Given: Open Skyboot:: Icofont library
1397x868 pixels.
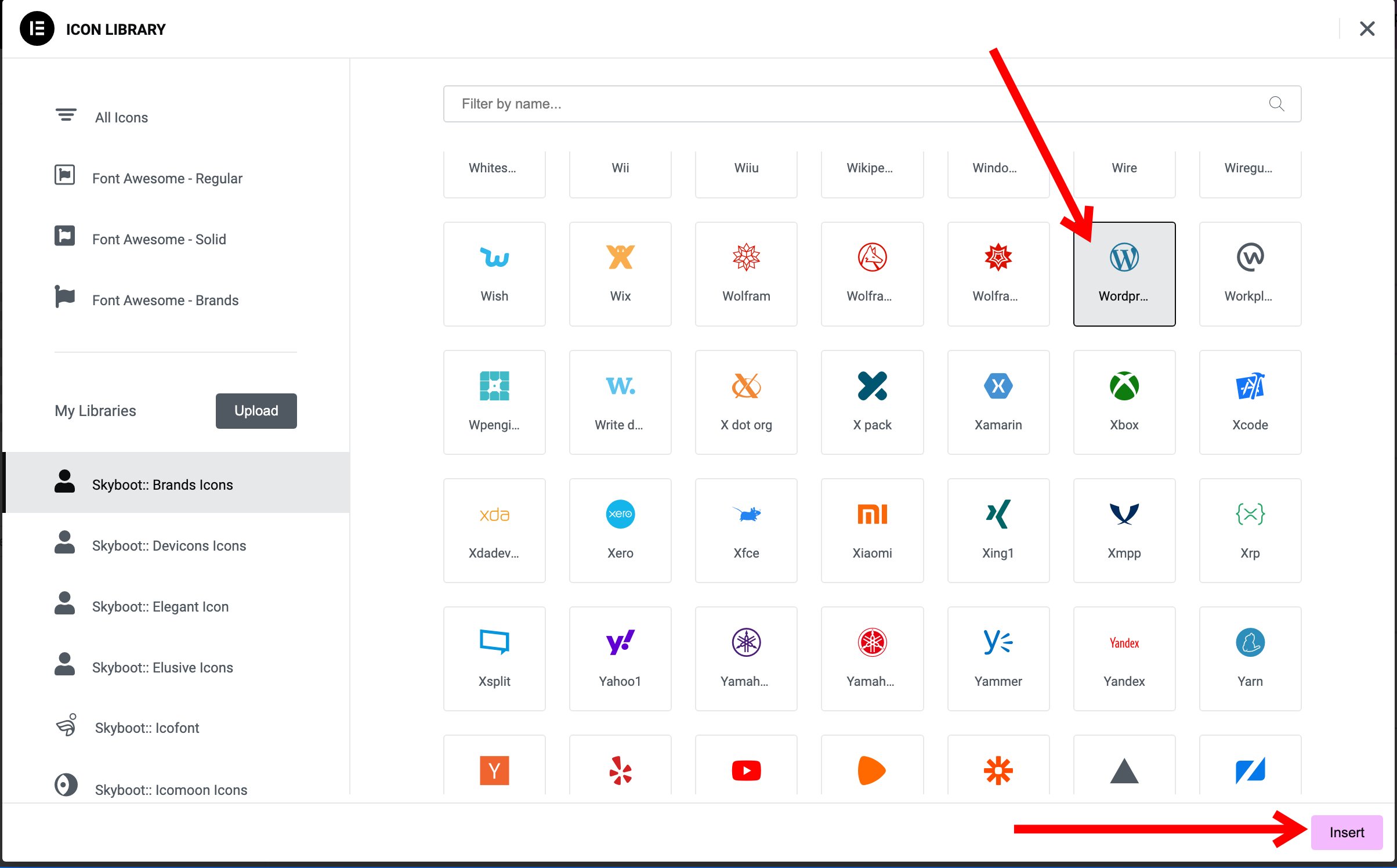Looking at the screenshot, I should (x=146, y=728).
